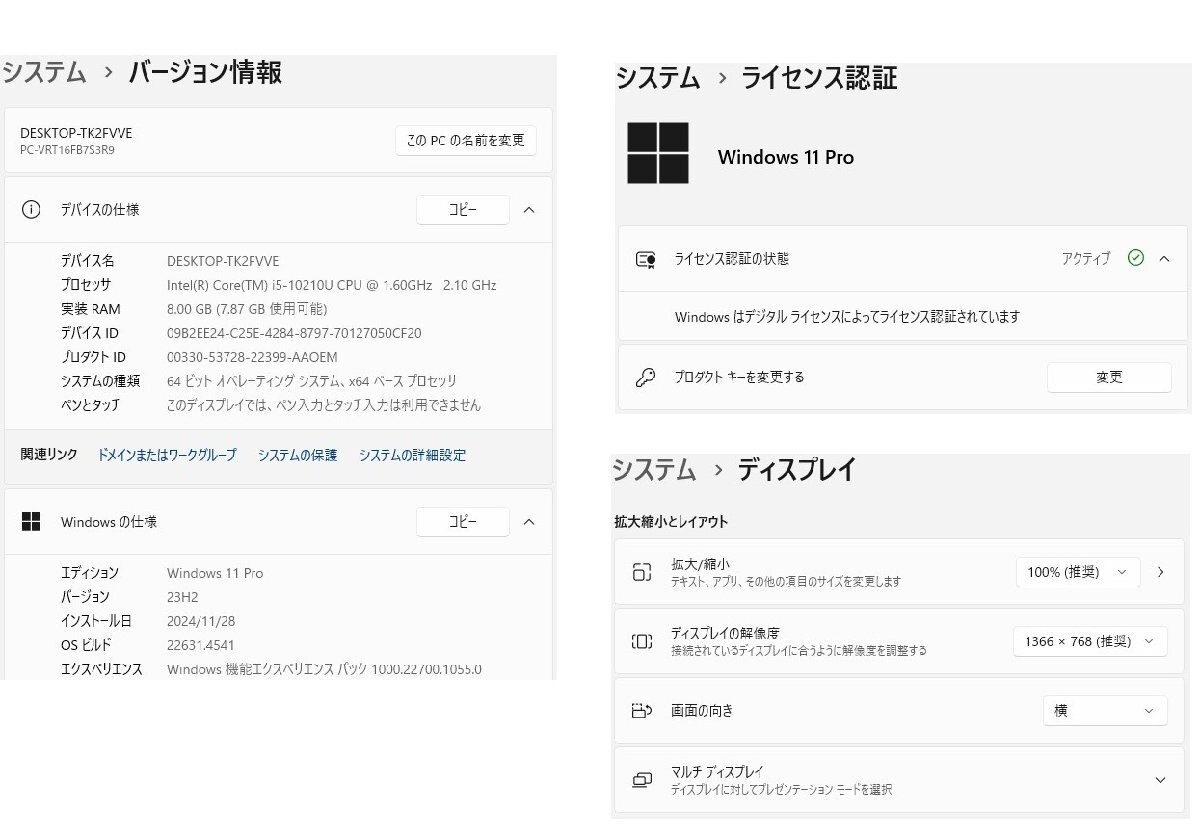
Task: Open the システムの保護 link
Action: [x=297, y=455]
